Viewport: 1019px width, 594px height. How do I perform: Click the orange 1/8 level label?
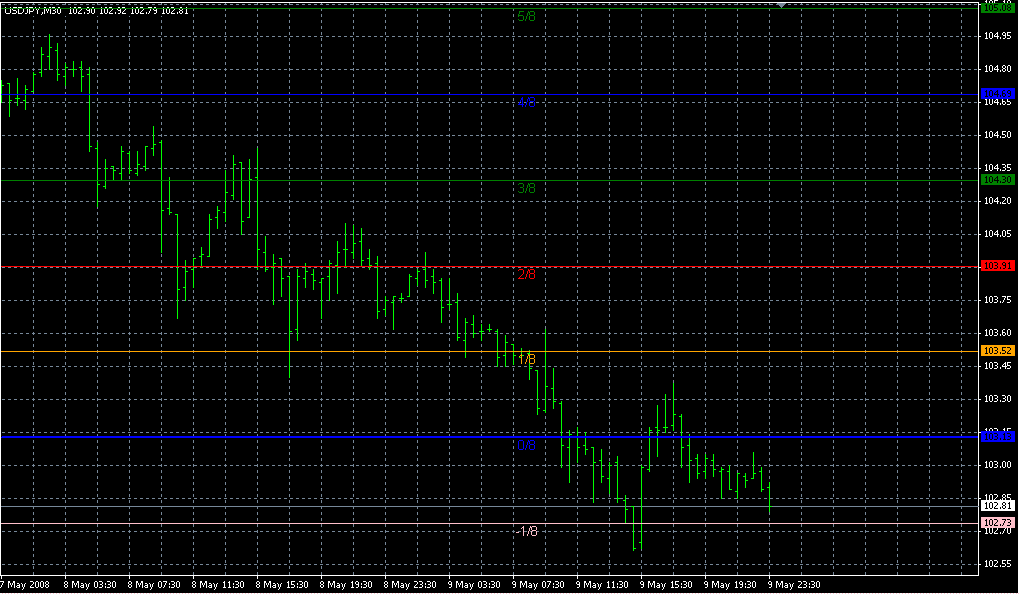[x=527, y=359]
